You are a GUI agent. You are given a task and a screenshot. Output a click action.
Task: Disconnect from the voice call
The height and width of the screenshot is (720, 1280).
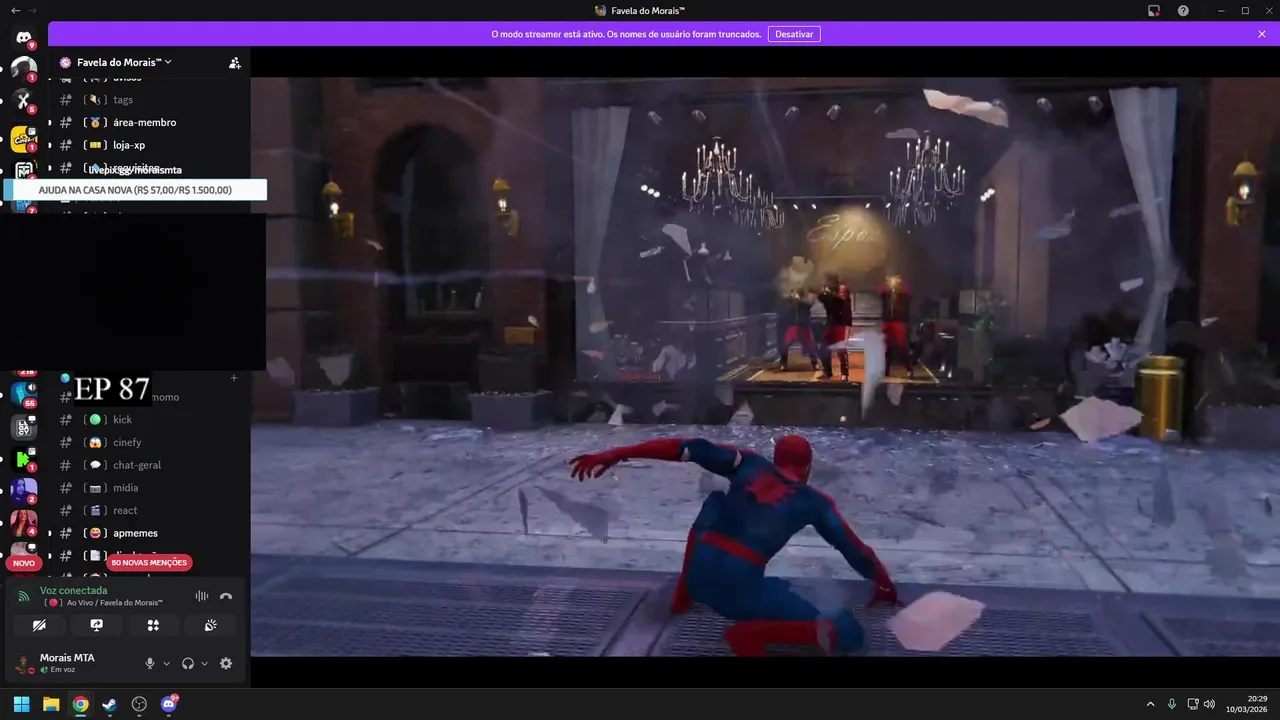tap(226, 596)
